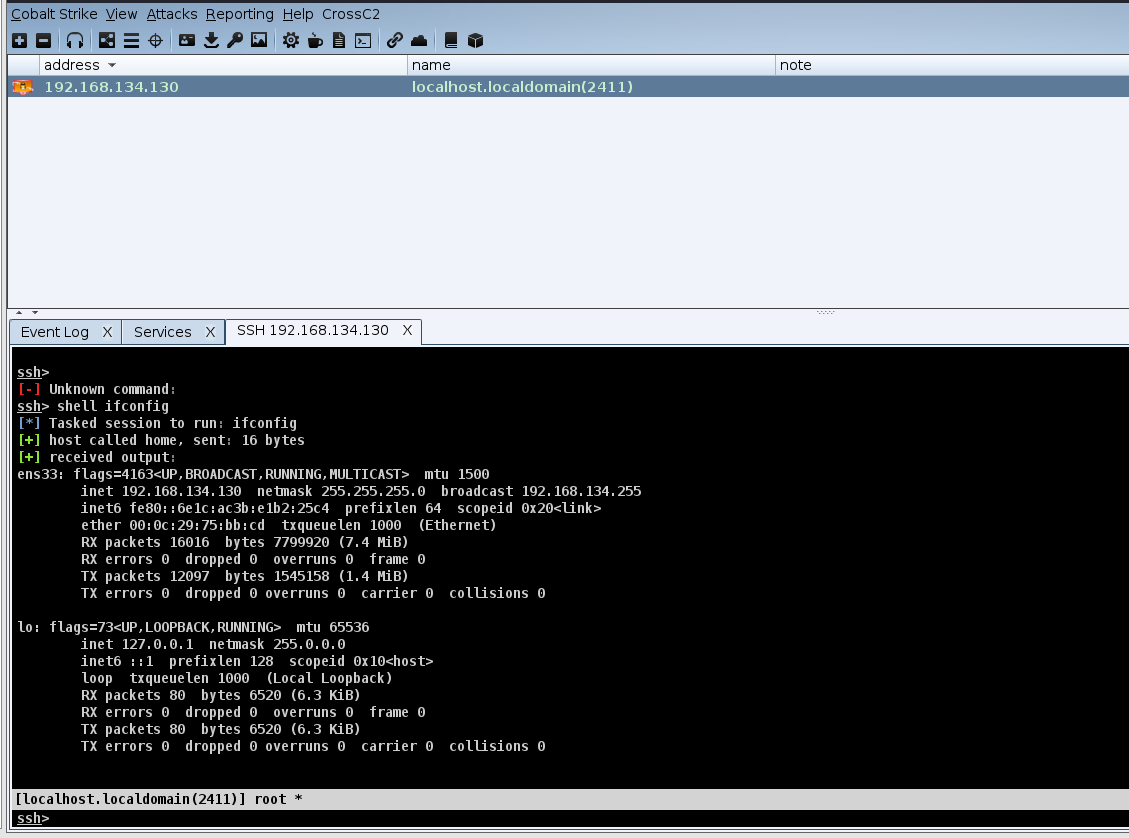This screenshot has height=838, width=1129.
Task: Click the disconnect from team server minus icon
Action: point(43,40)
